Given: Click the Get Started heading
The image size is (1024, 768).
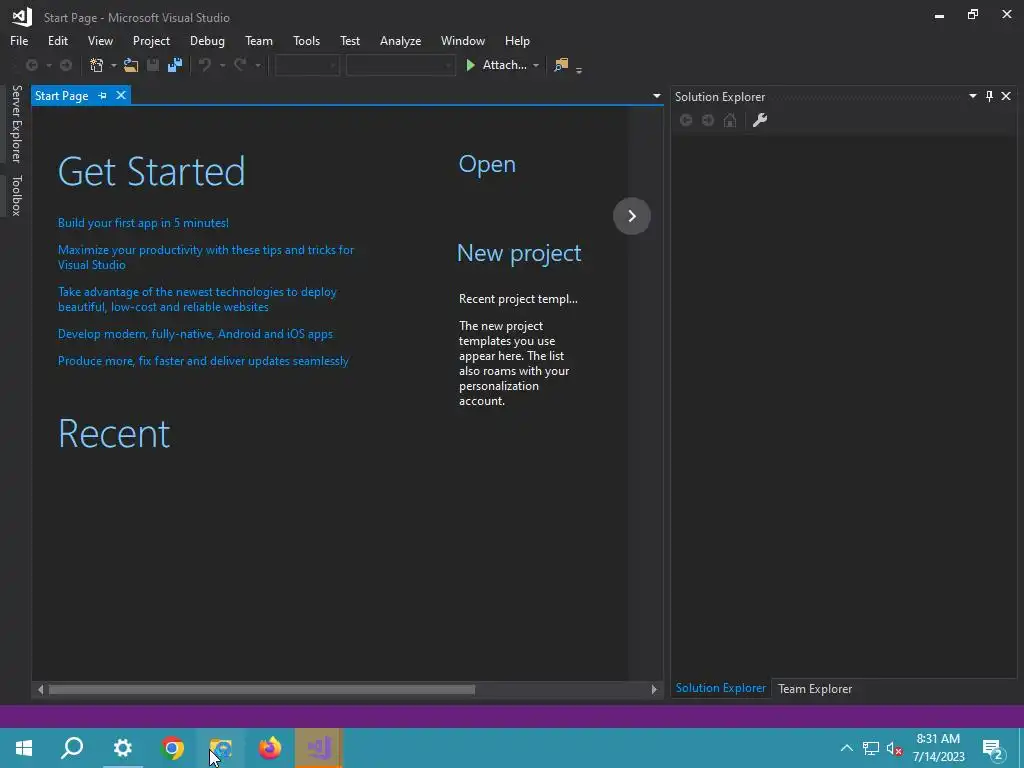Looking at the screenshot, I should 152,172.
